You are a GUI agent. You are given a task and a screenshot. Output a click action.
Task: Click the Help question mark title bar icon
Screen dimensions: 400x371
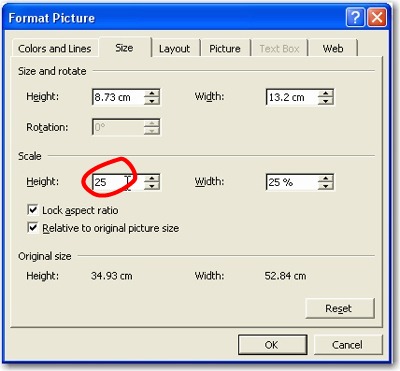[x=355, y=17]
